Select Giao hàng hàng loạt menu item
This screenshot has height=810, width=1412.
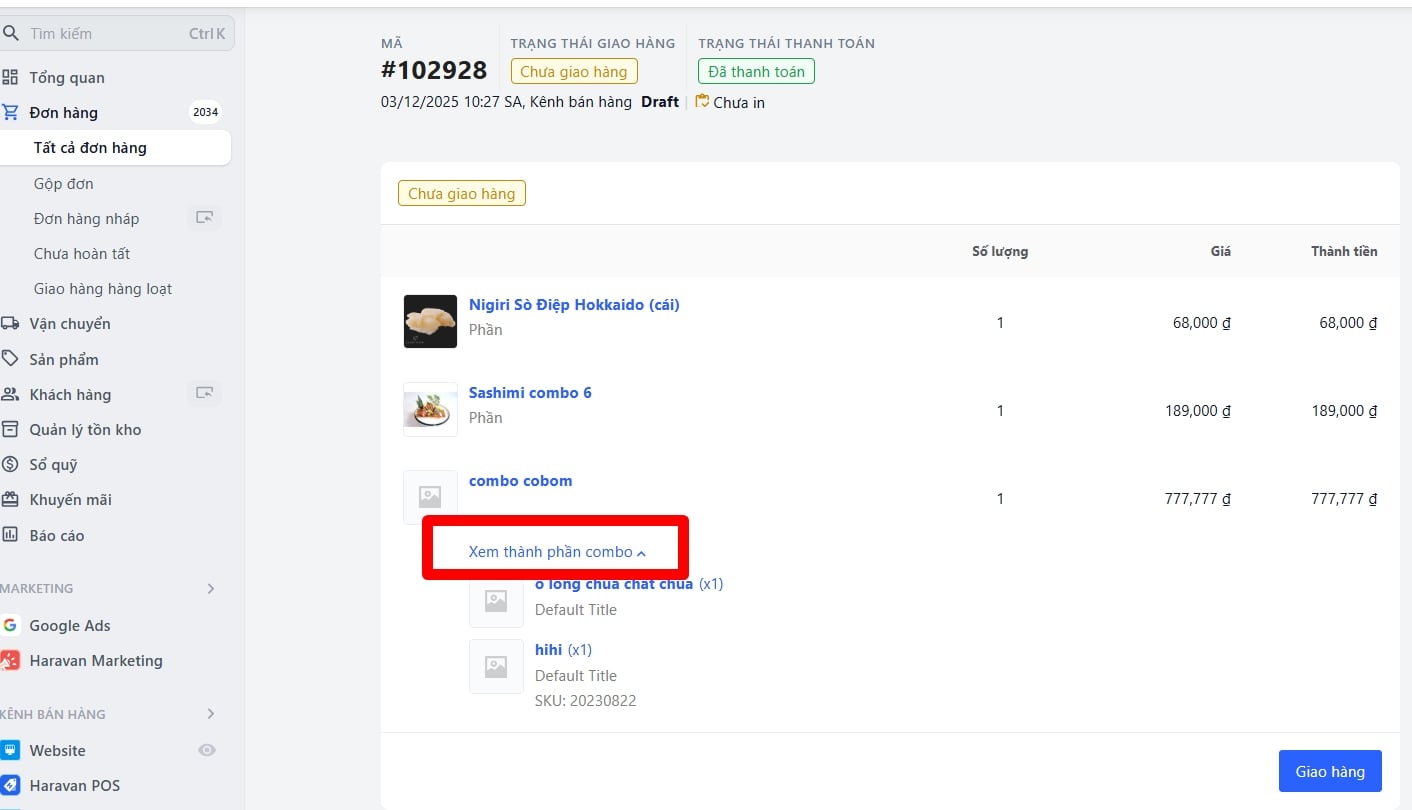click(103, 289)
